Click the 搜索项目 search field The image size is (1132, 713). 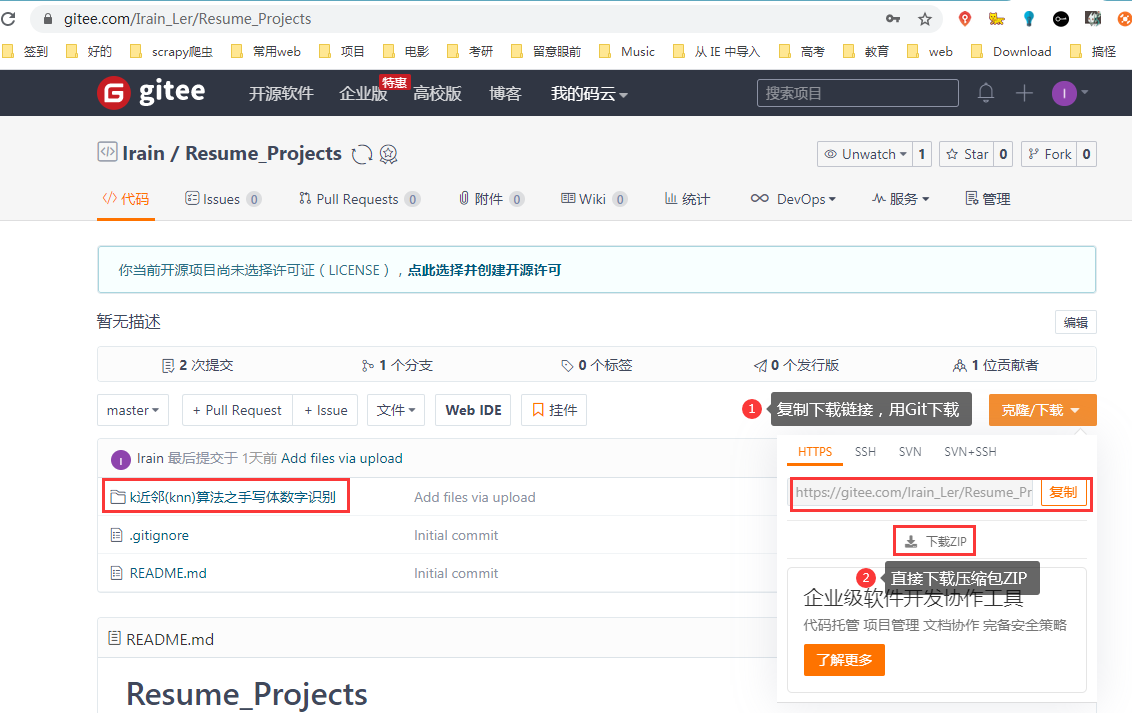coord(858,93)
